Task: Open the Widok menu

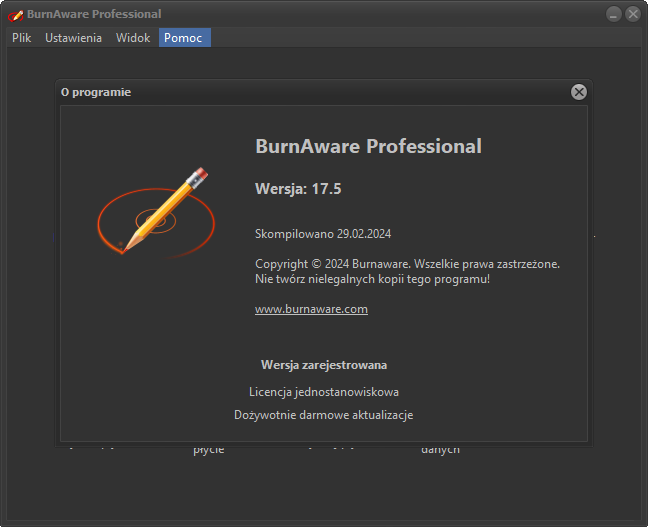Action: pyautogui.click(x=133, y=38)
